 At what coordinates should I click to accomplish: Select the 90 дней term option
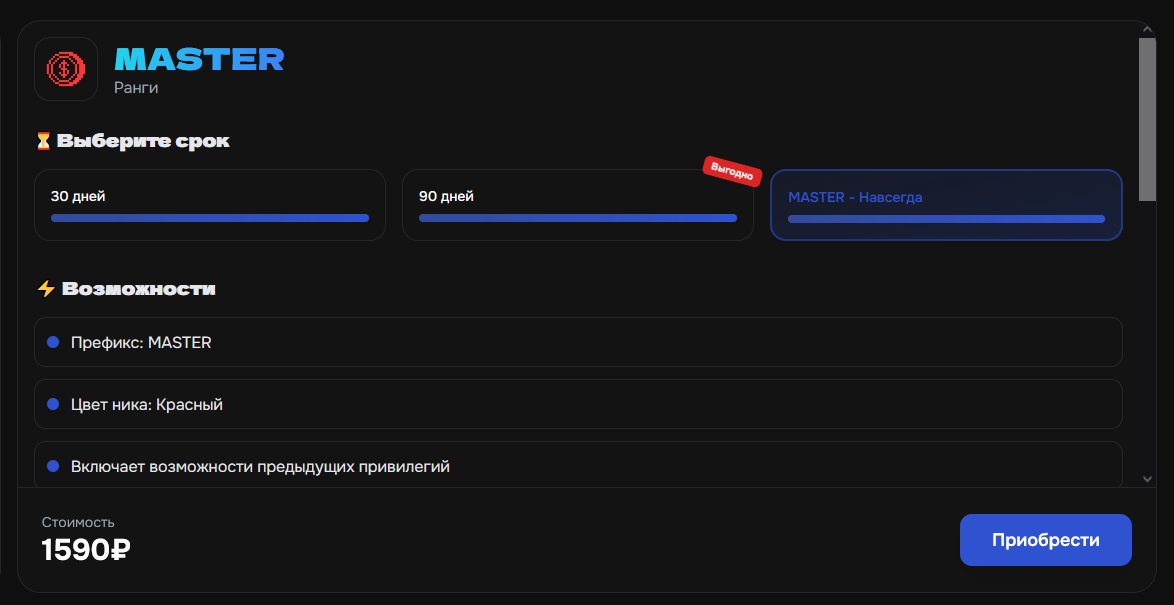coord(578,205)
